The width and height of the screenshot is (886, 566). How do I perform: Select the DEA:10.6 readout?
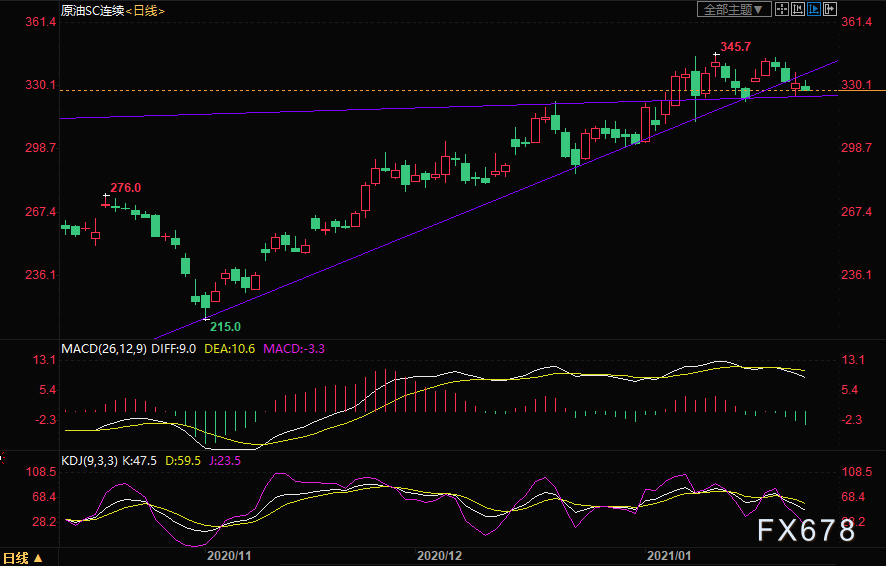pos(229,349)
